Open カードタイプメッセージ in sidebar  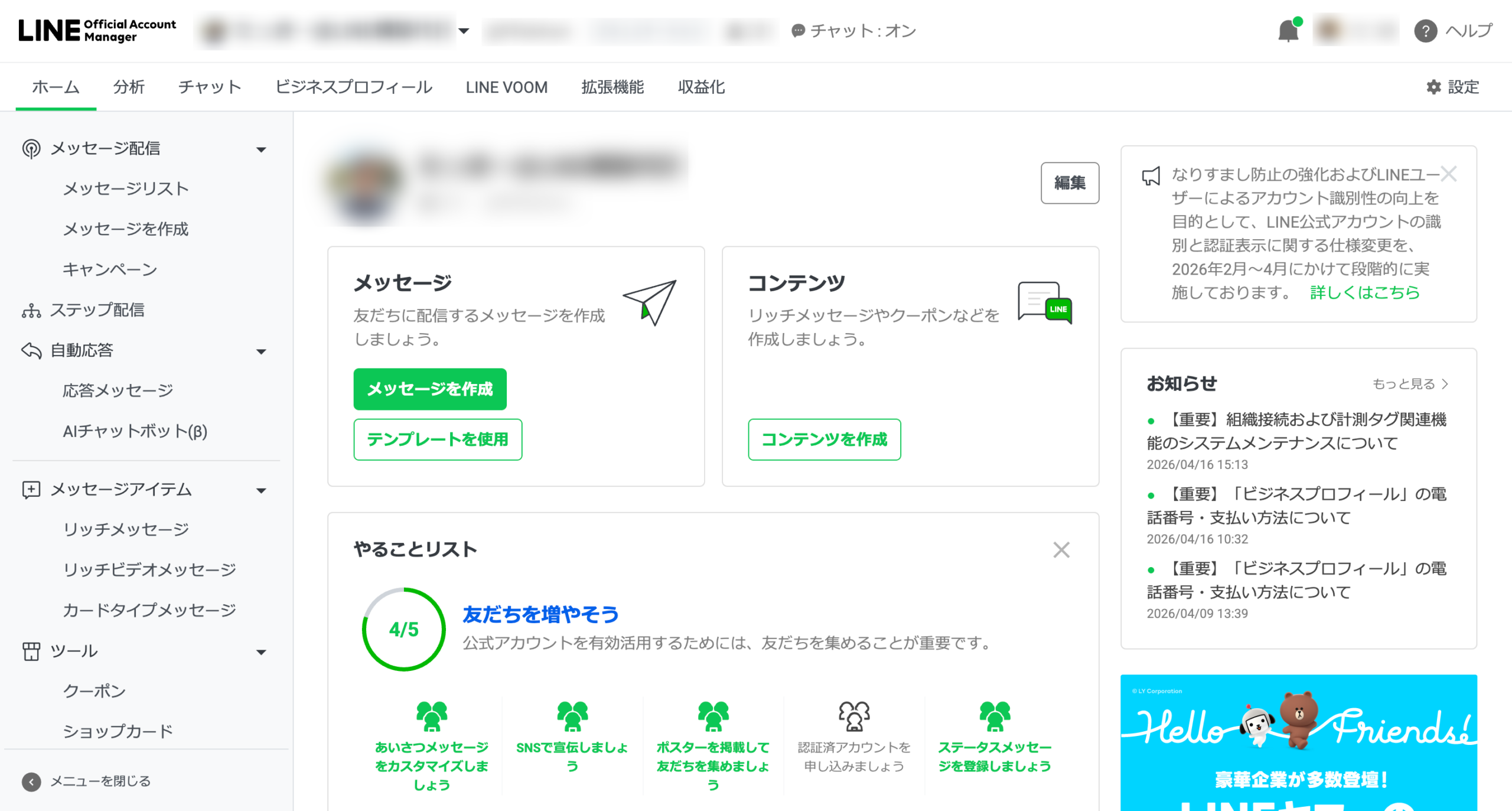pos(149,610)
